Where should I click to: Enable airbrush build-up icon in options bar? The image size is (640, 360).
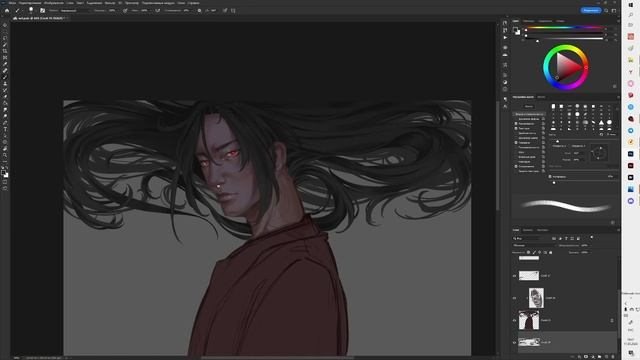pyautogui.click(x=158, y=11)
